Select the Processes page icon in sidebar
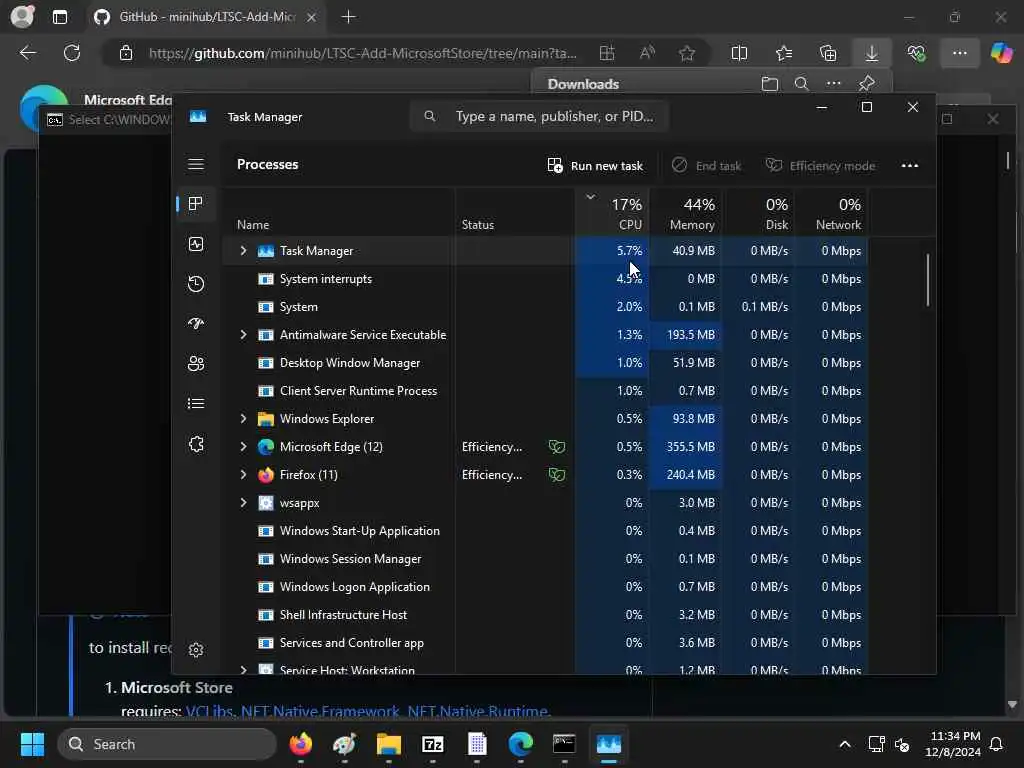This screenshot has height=768, width=1024. [196, 204]
